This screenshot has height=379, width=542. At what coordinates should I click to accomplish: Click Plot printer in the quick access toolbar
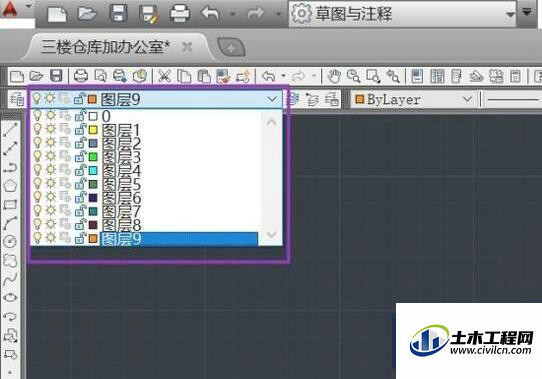coord(180,14)
